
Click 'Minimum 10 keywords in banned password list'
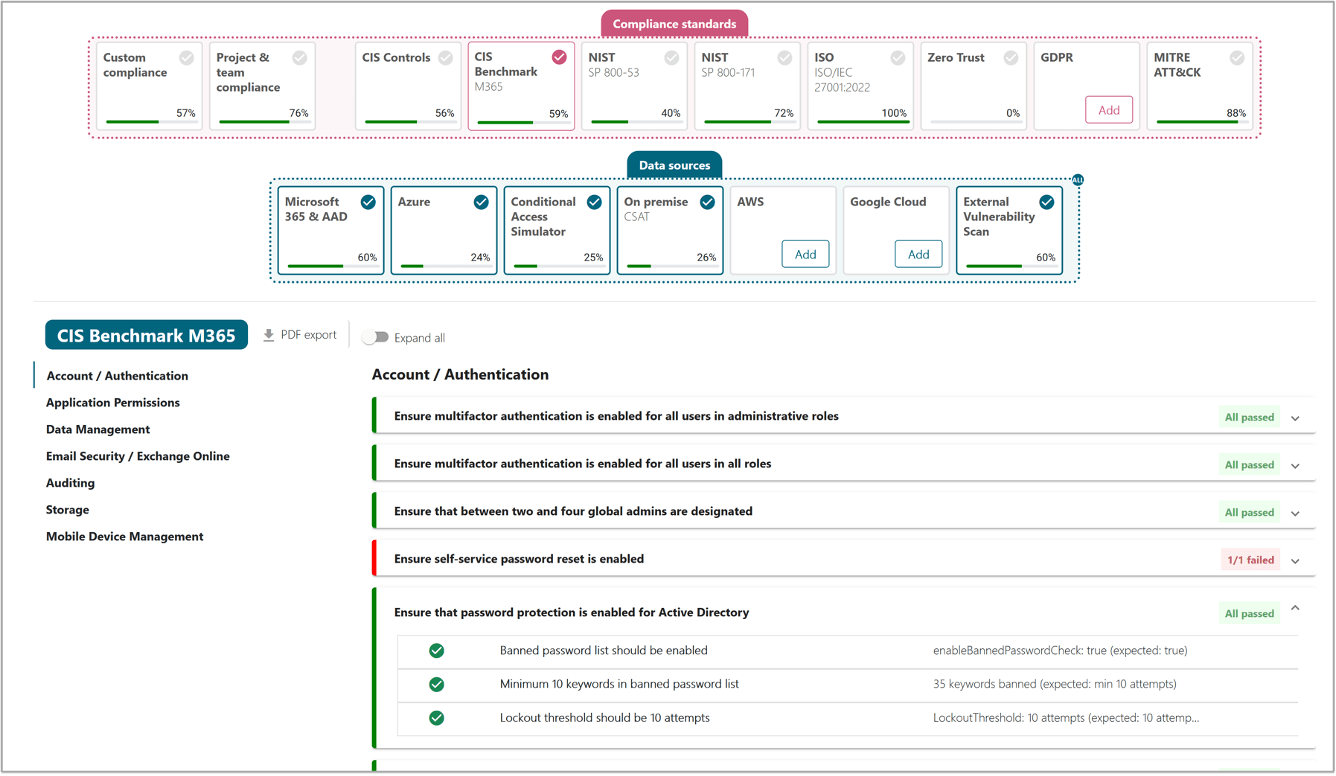[x=620, y=685]
